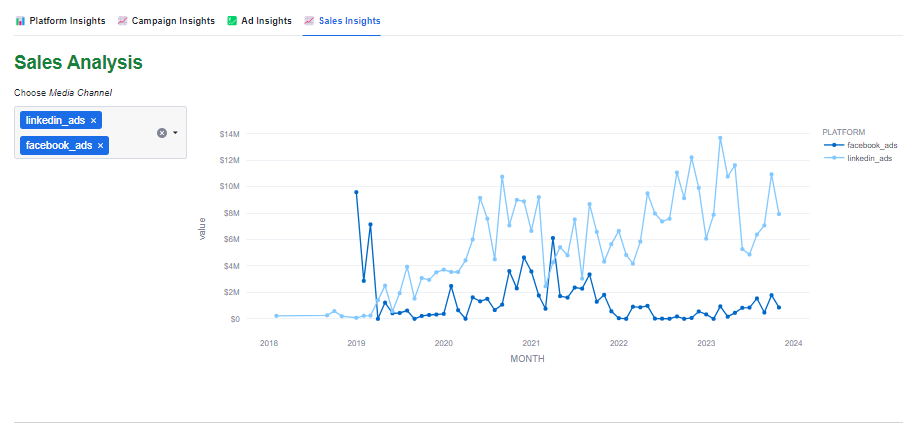The image size is (921, 439).
Task: Click the first facebook_ads point at 2019
Action: click(x=356, y=192)
